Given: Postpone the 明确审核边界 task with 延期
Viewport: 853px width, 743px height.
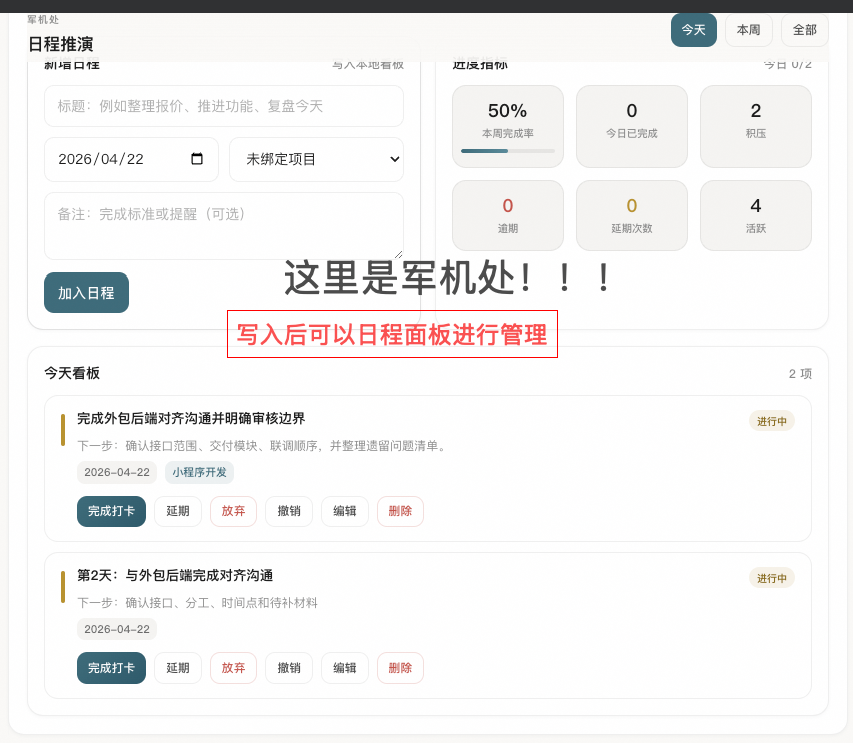Looking at the screenshot, I should (178, 511).
